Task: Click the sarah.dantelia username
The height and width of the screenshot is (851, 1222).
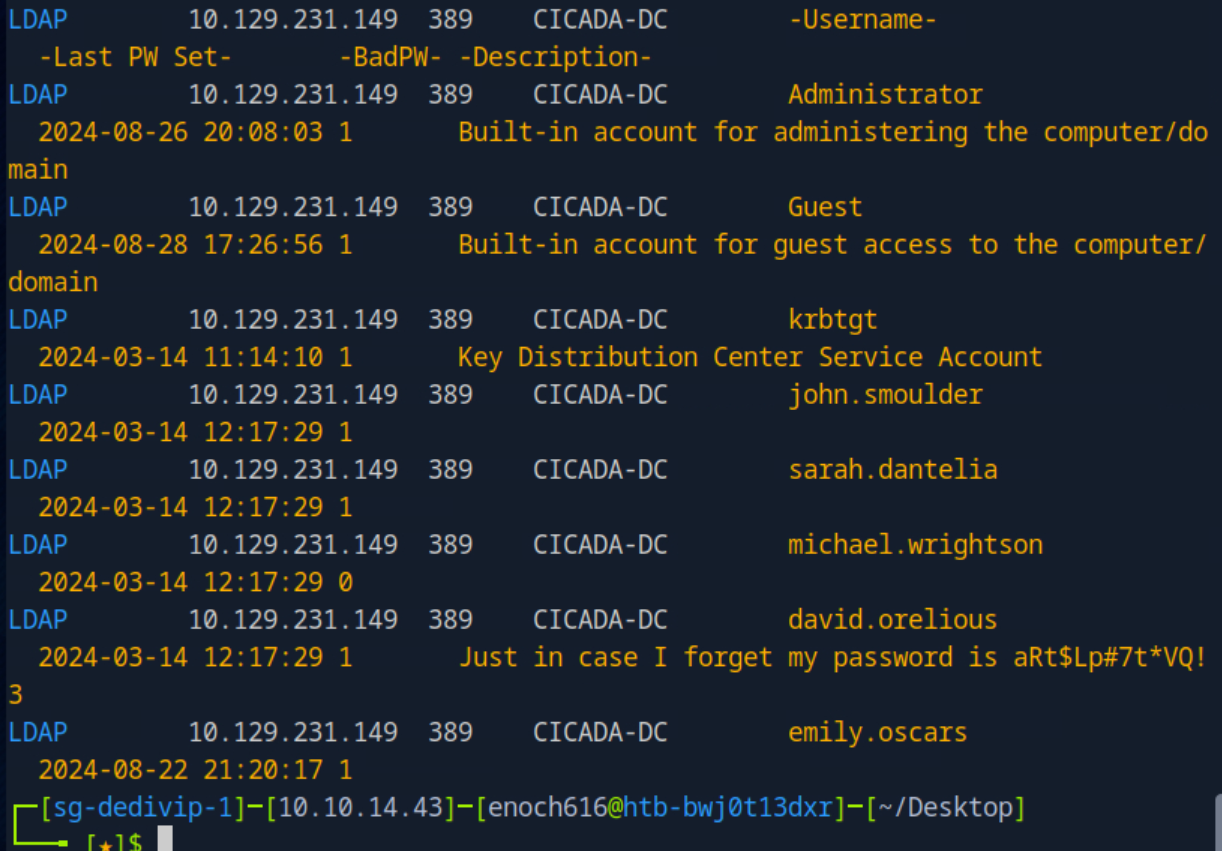Action: [892, 470]
